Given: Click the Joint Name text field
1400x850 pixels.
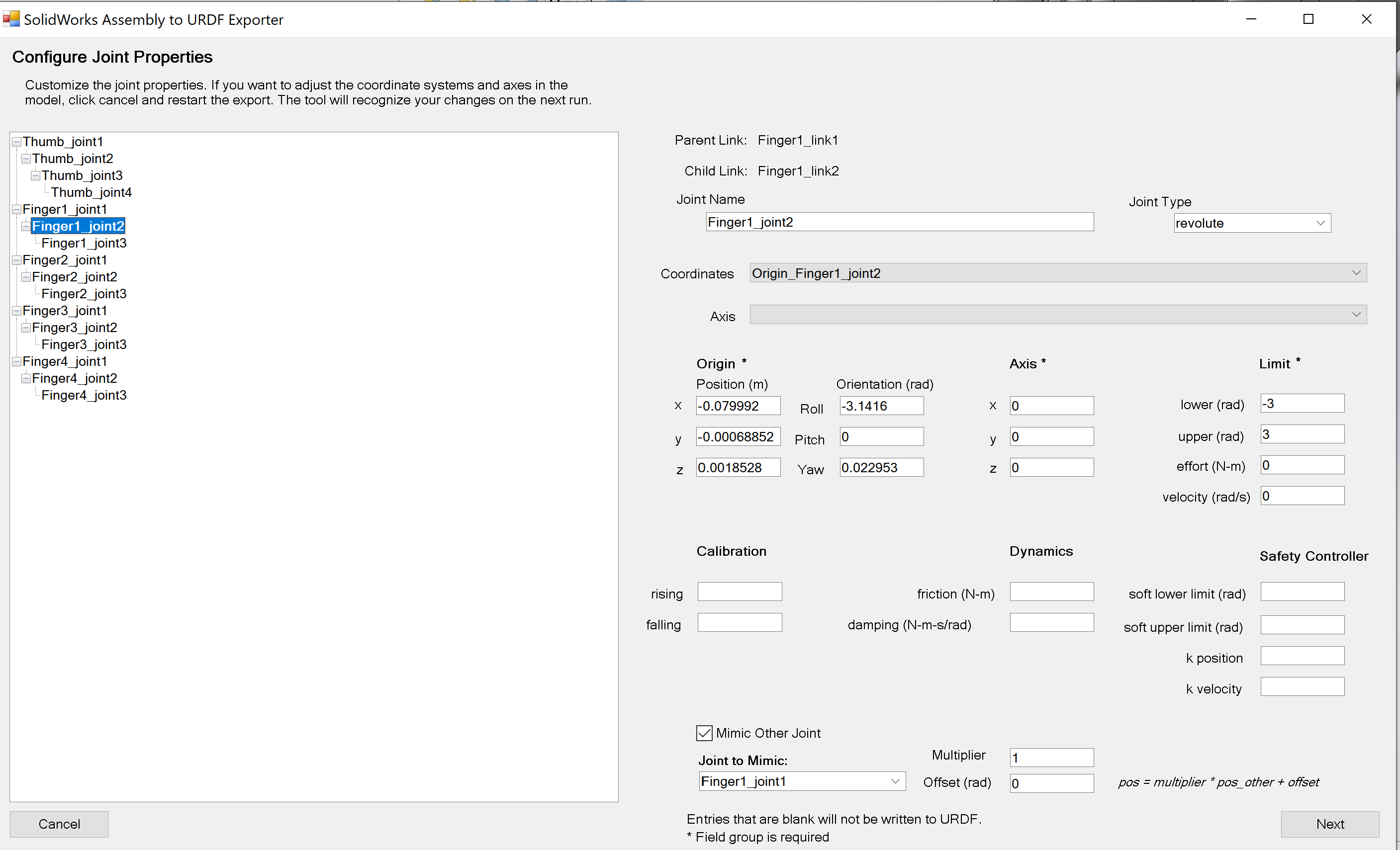Looking at the screenshot, I should click(900, 222).
